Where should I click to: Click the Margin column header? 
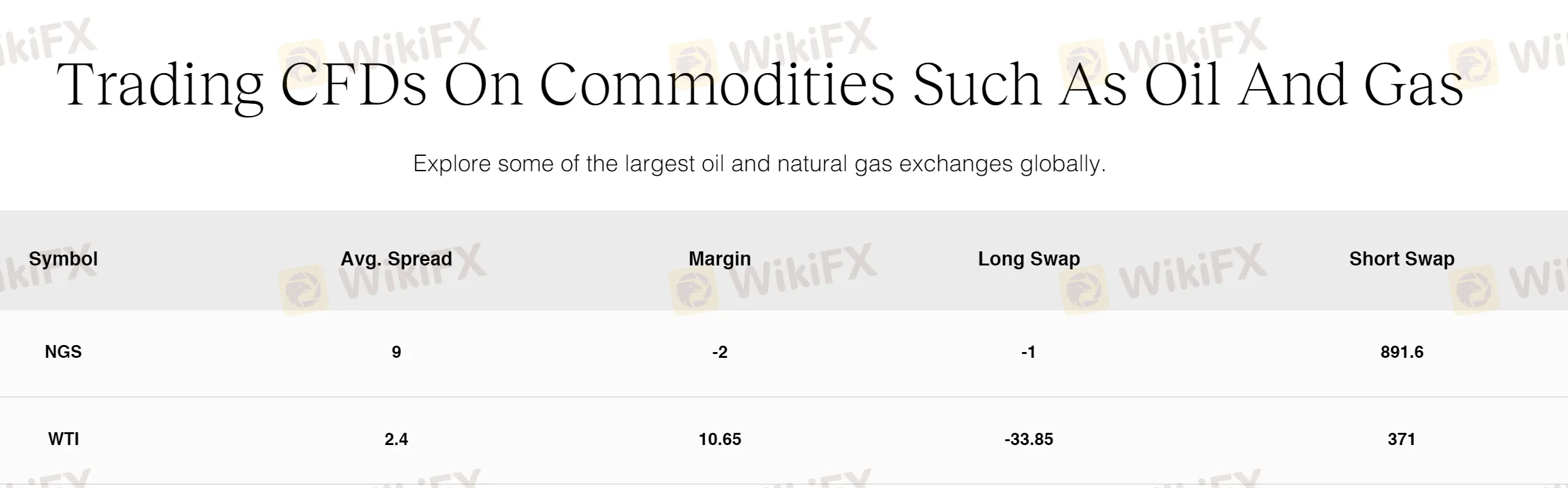click(720, 259)
